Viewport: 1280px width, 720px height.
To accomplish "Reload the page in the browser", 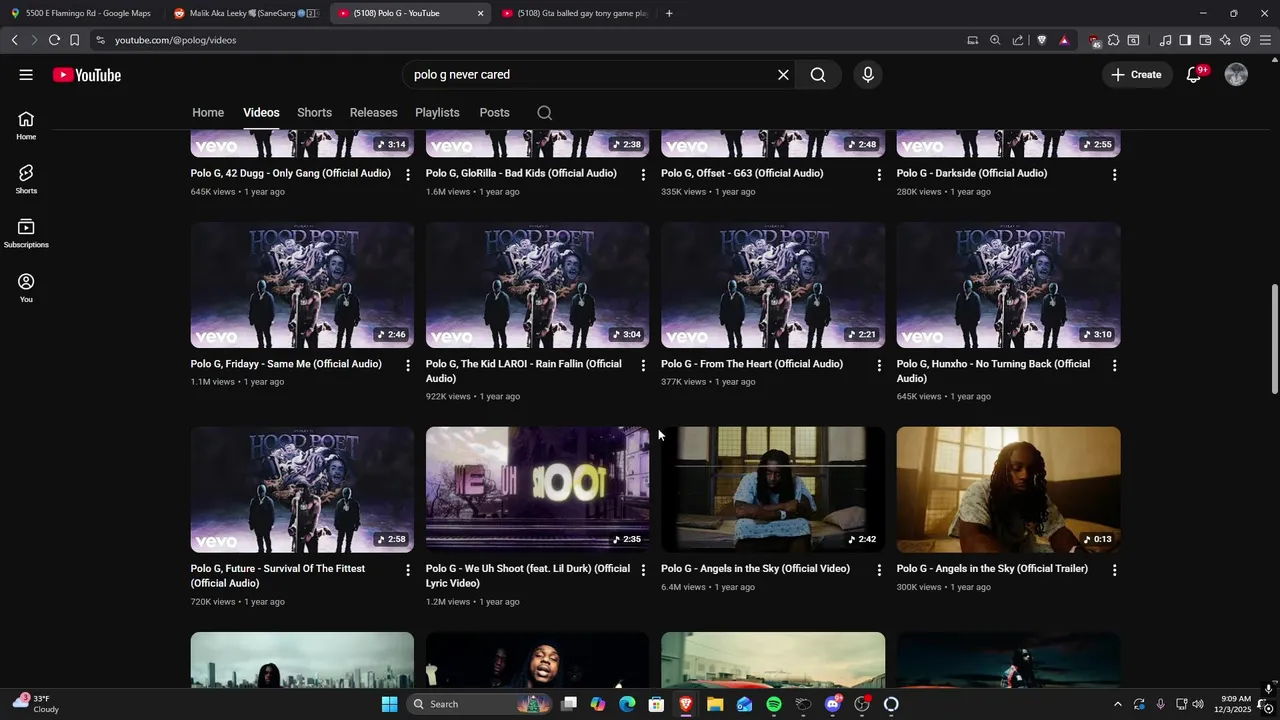I will (54, 40).
